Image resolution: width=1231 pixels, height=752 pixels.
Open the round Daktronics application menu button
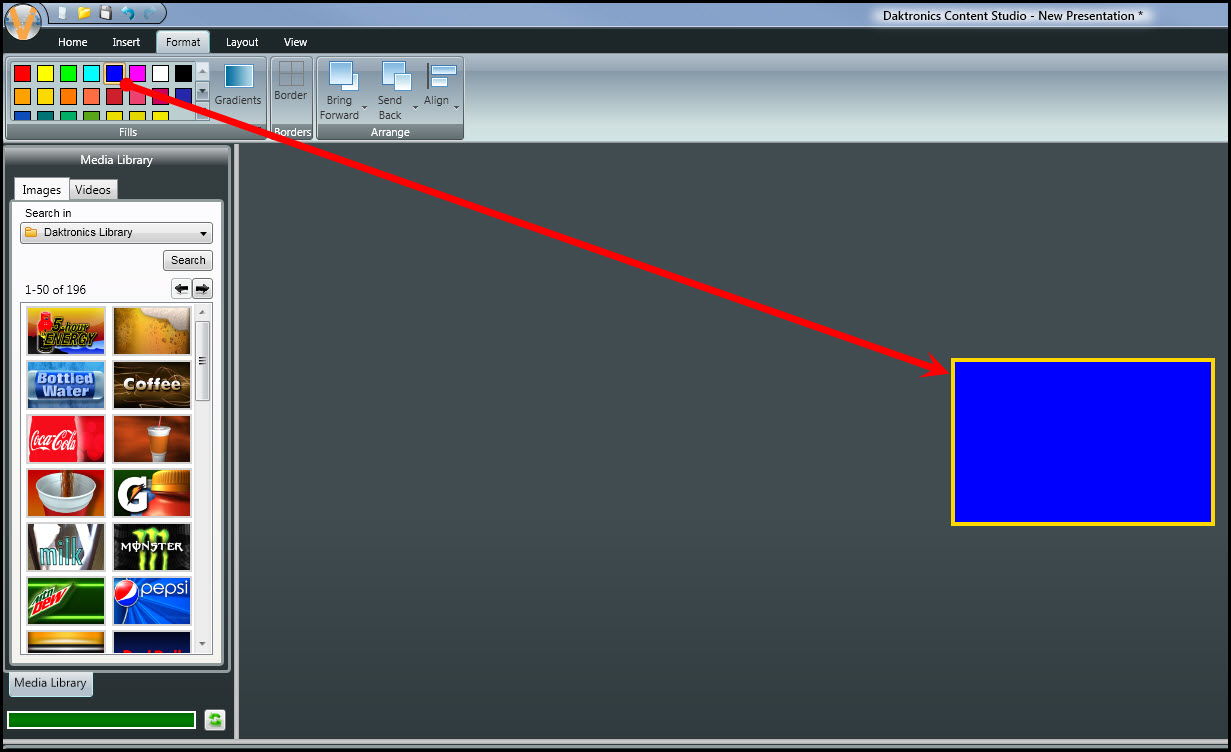point(23,19)
